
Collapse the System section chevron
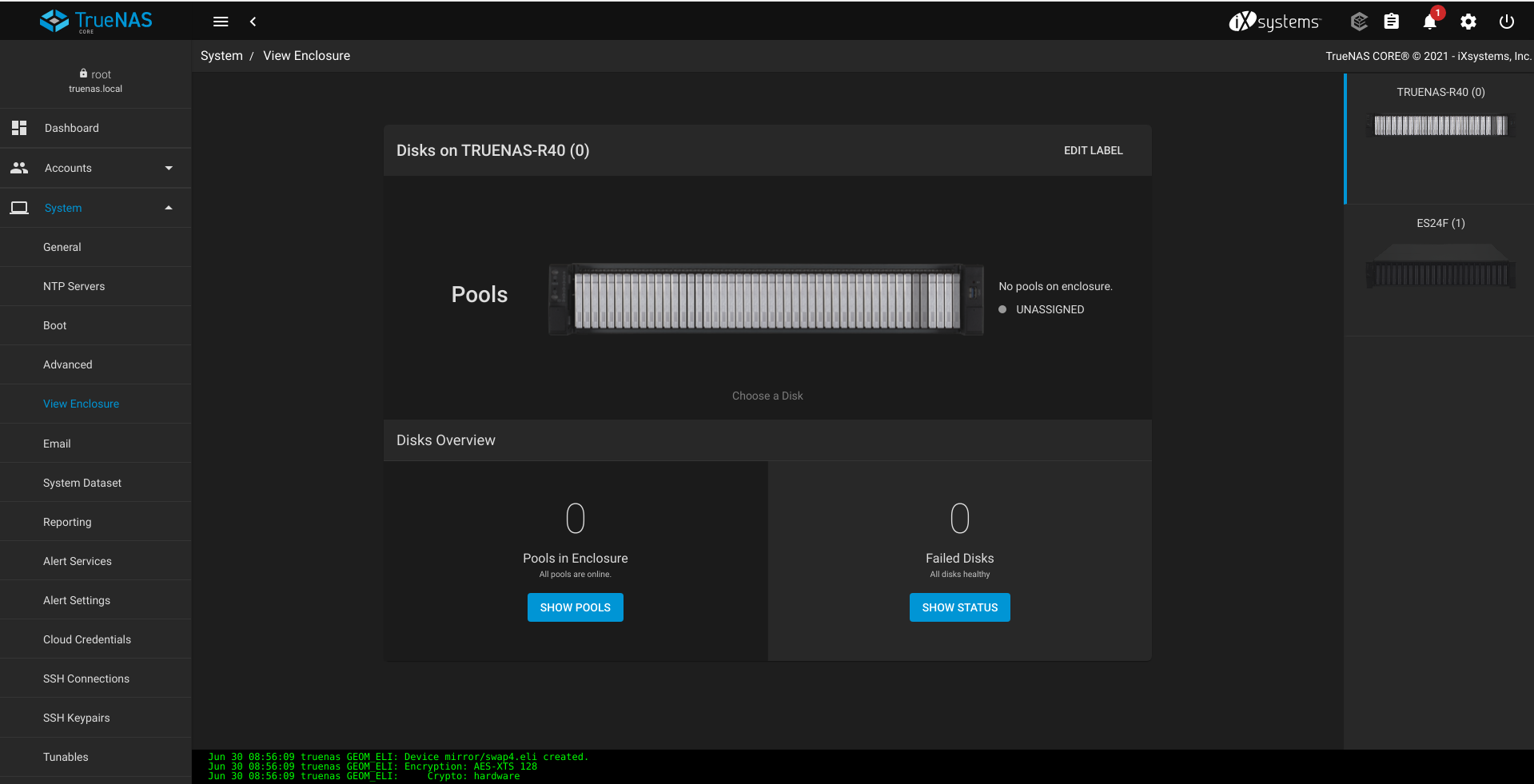point(169,208)
